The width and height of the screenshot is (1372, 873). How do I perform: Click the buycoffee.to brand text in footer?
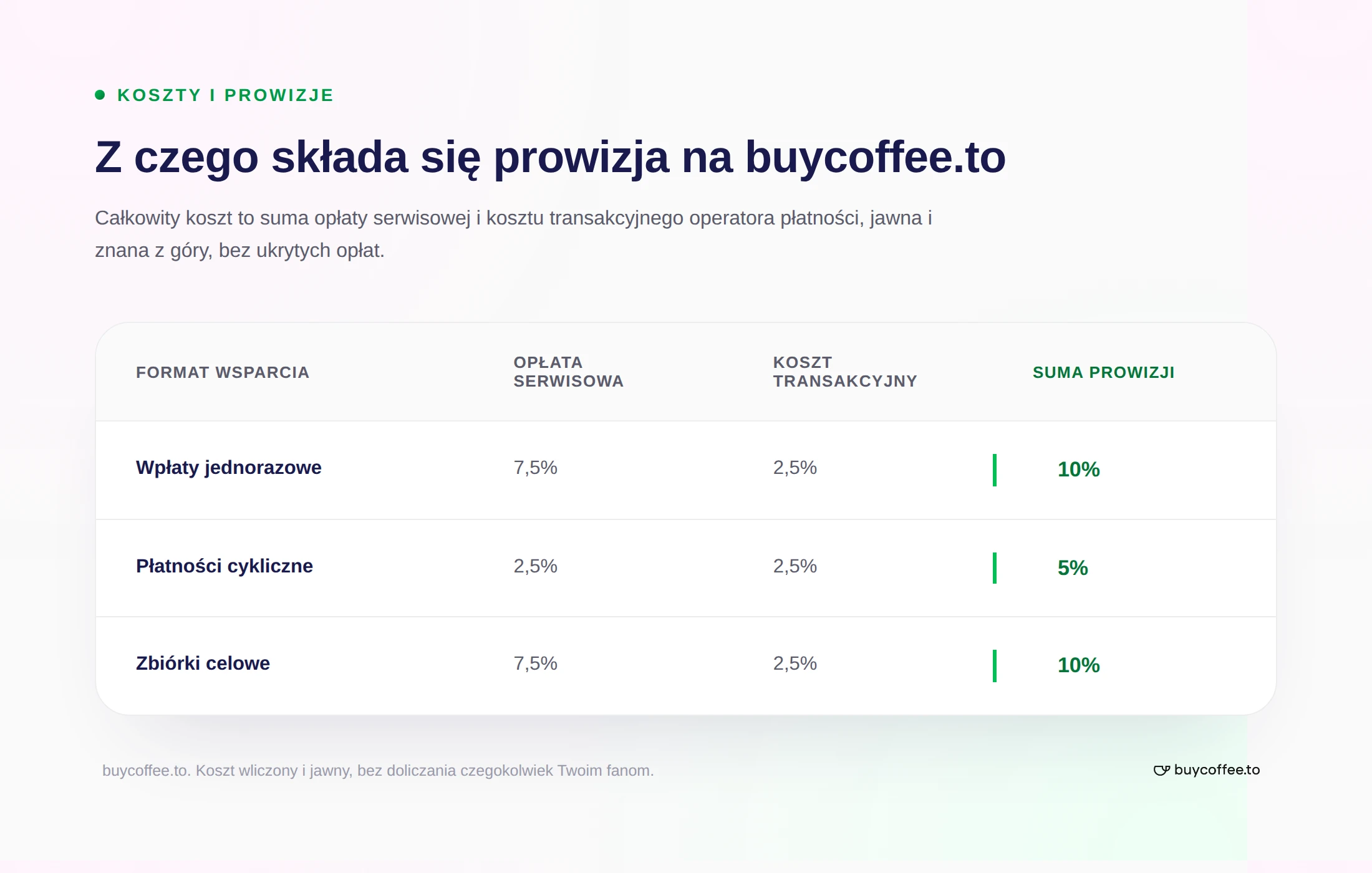pos(1217,770)
